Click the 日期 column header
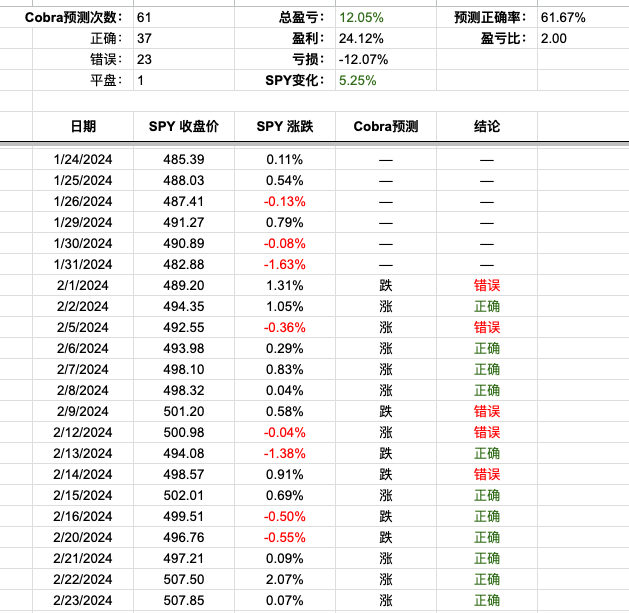629x613 pixels. click(x=83, y=126)
